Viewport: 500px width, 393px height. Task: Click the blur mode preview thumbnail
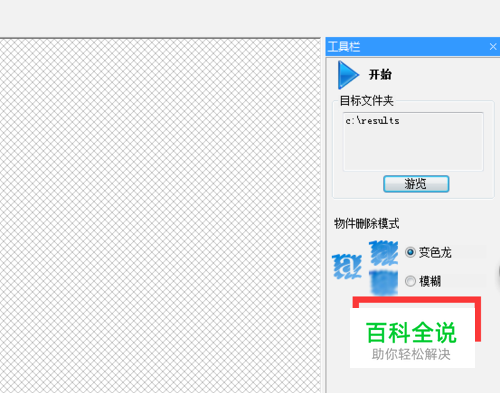coord(384,282)
